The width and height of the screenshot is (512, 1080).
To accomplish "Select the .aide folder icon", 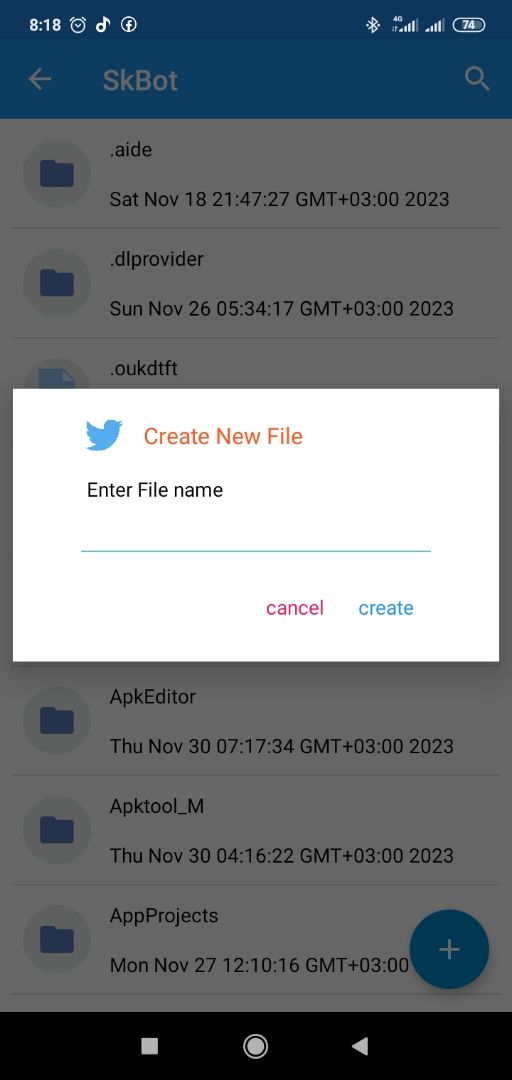I will (57, 174).
